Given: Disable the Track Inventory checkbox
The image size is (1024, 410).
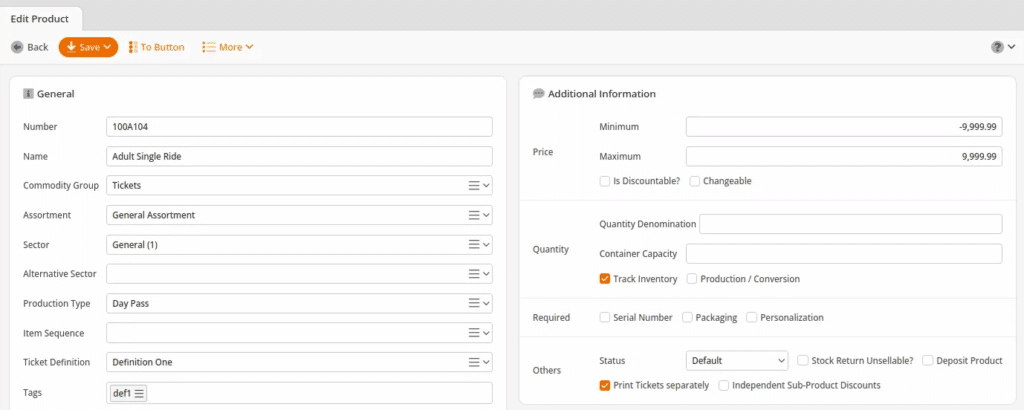Looking at the screenshot, I should (x=605, y=279).
